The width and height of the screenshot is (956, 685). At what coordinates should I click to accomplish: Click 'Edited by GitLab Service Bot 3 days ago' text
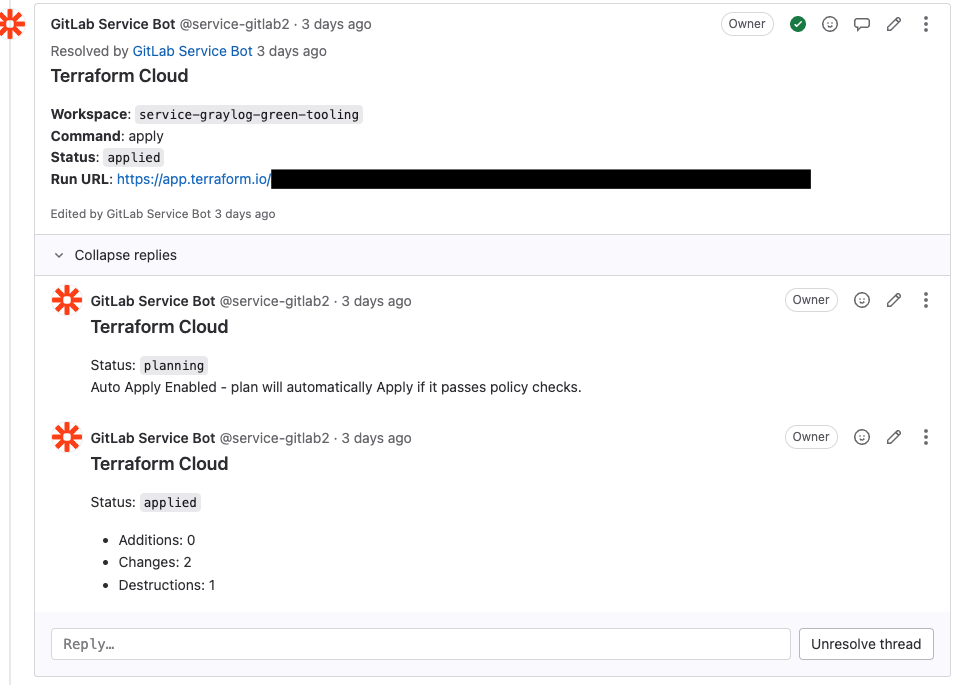coord(163,214)
